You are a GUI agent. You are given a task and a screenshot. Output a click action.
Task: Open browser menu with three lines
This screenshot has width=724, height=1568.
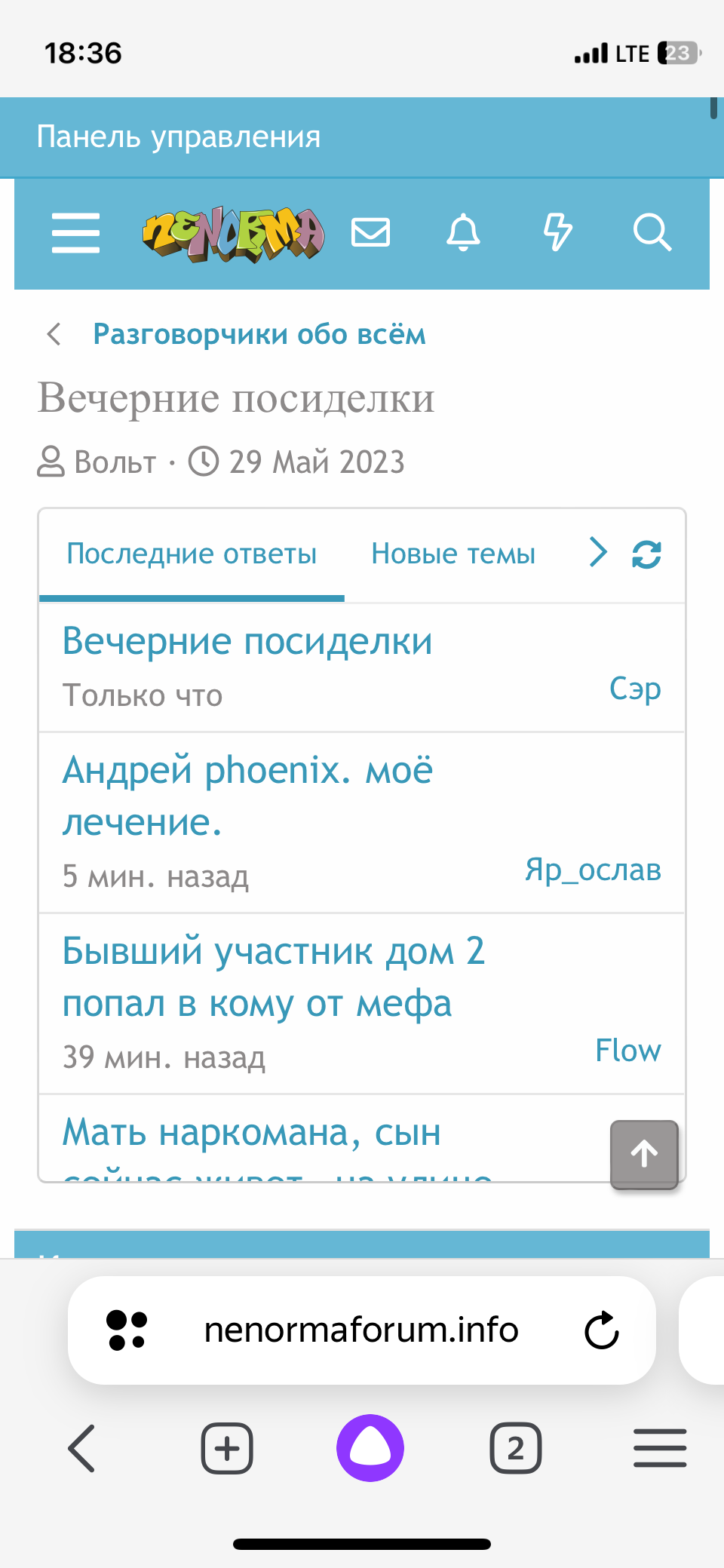click(x=660, y=1448)
